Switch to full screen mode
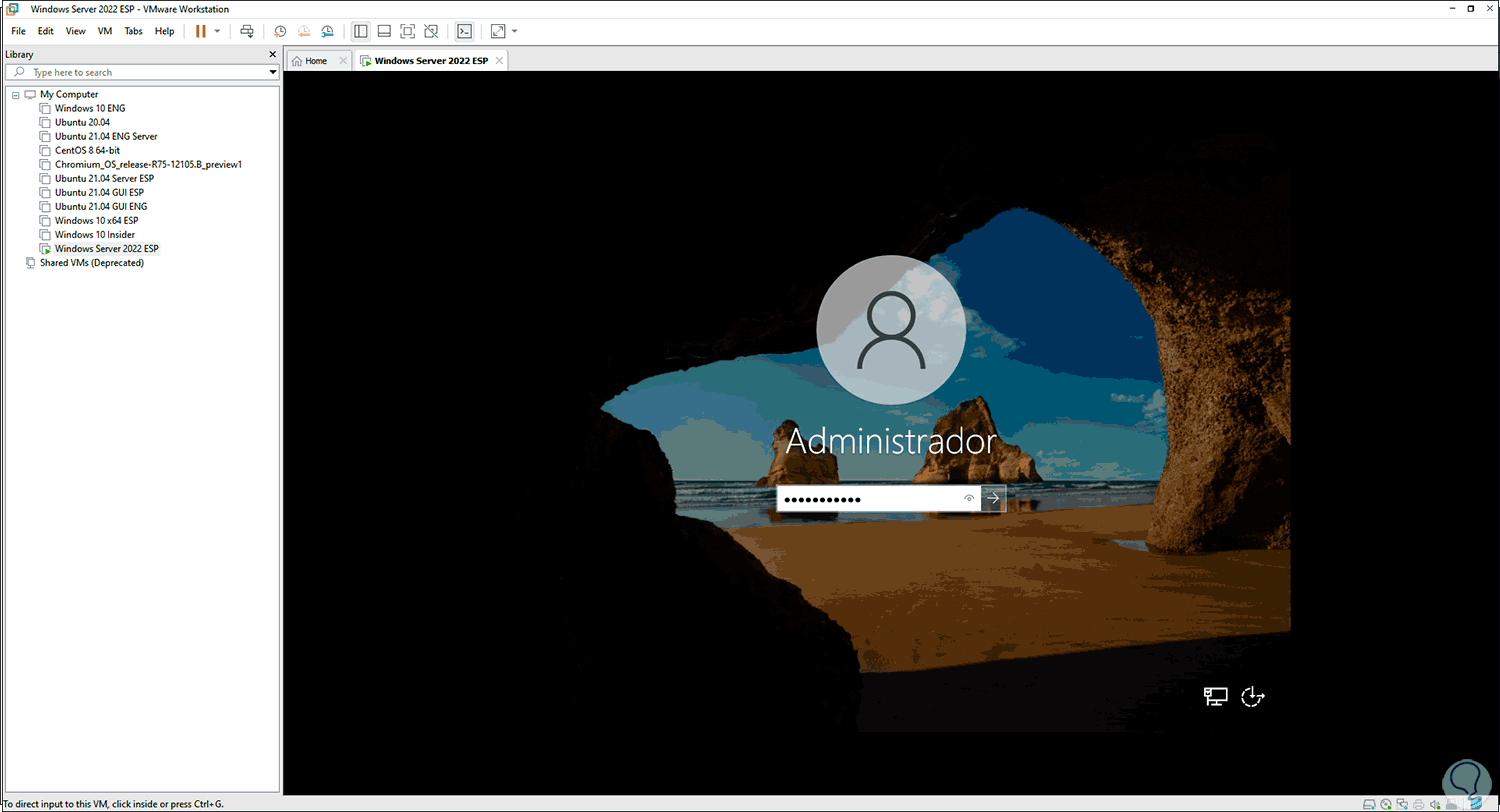 click(407, 31)
